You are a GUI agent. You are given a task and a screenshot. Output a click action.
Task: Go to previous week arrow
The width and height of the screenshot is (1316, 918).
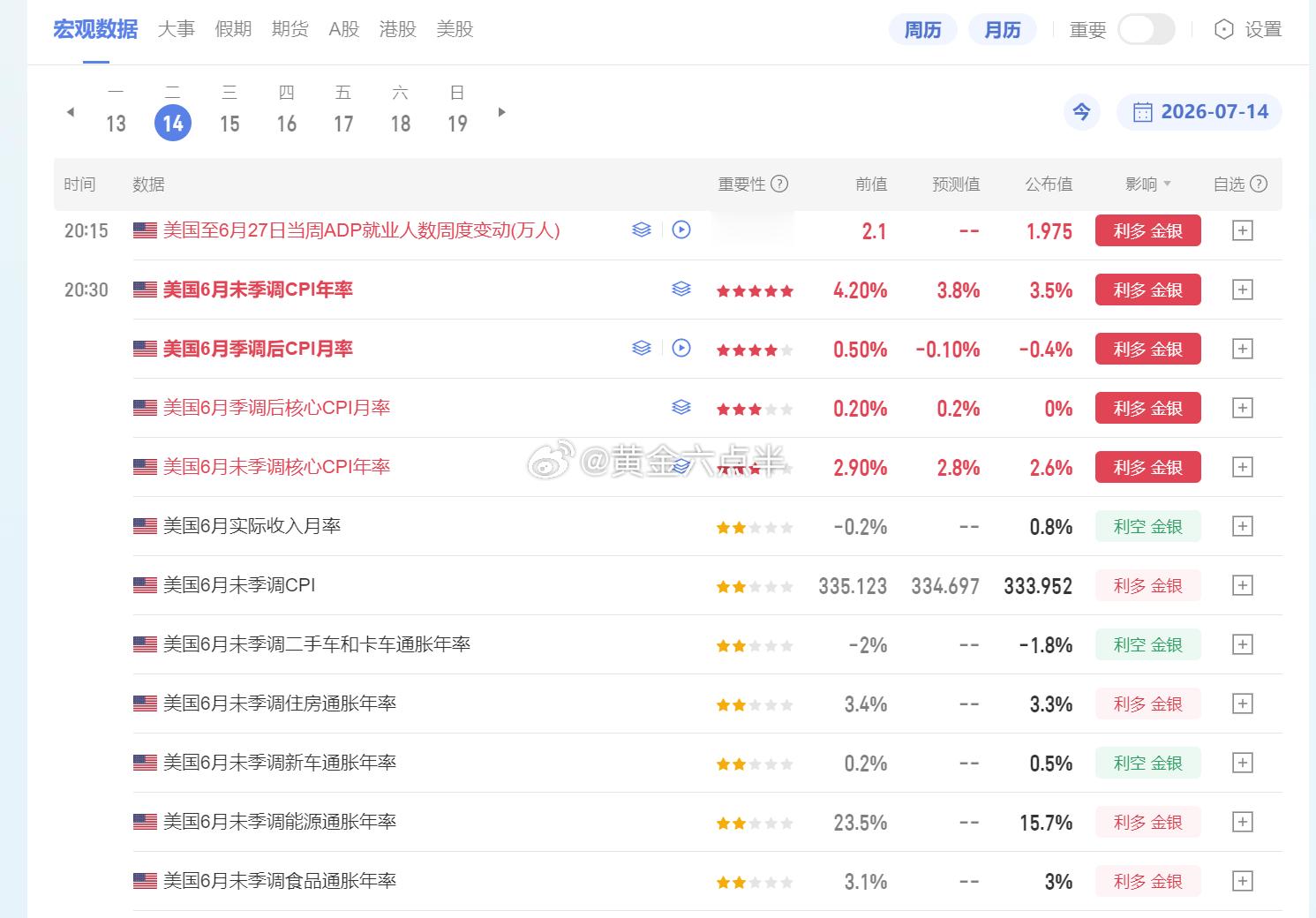[71, 112]
